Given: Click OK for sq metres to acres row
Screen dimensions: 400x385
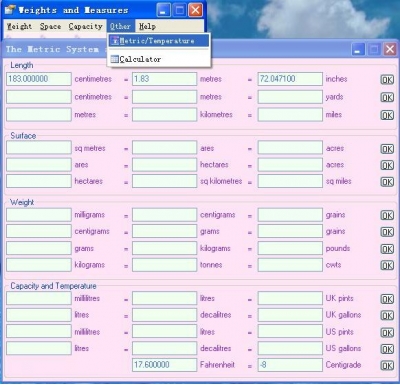Looking at the screenshot, I should (x=387, y=149).
